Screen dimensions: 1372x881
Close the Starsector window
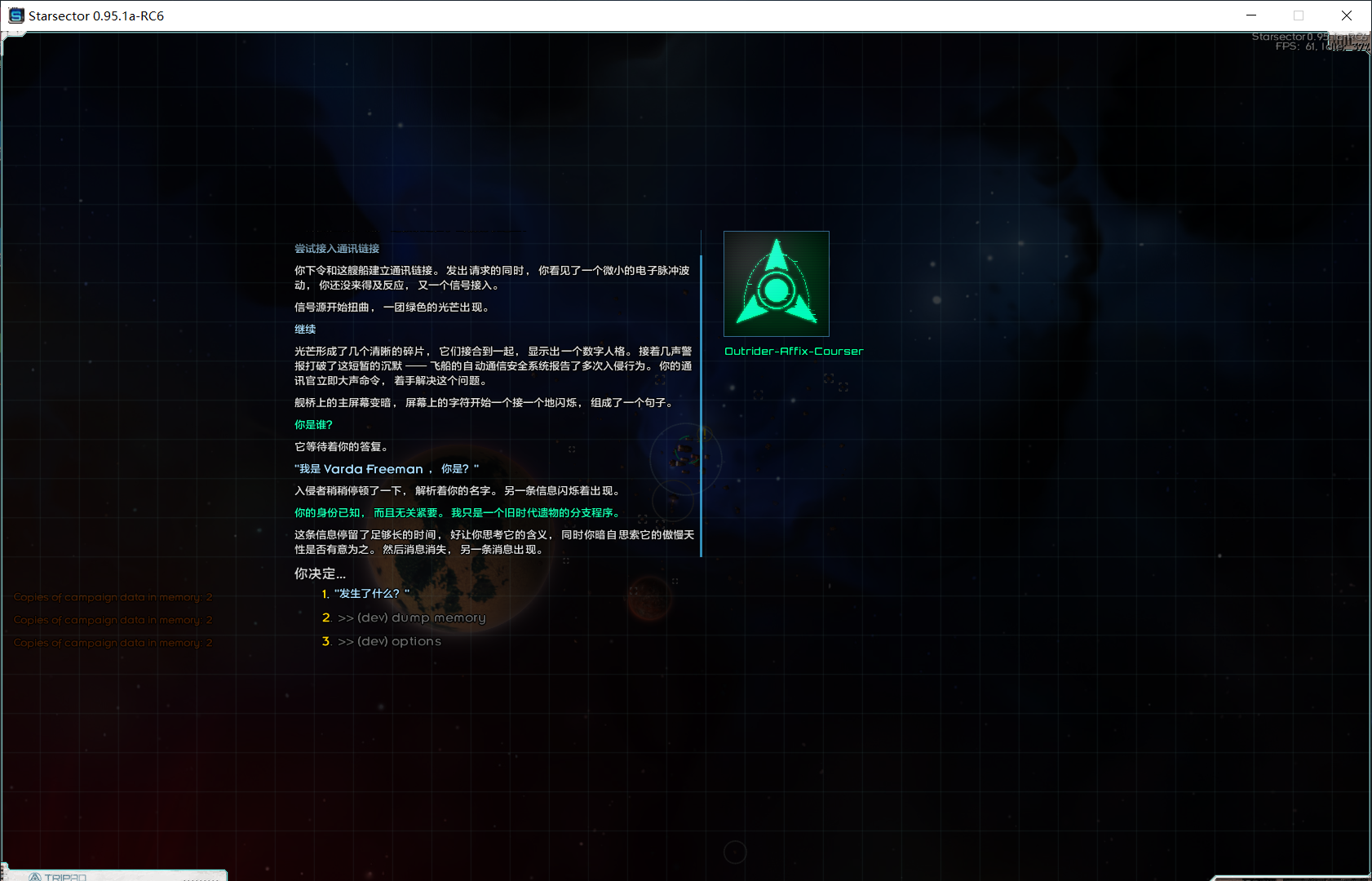point(1347,15)
